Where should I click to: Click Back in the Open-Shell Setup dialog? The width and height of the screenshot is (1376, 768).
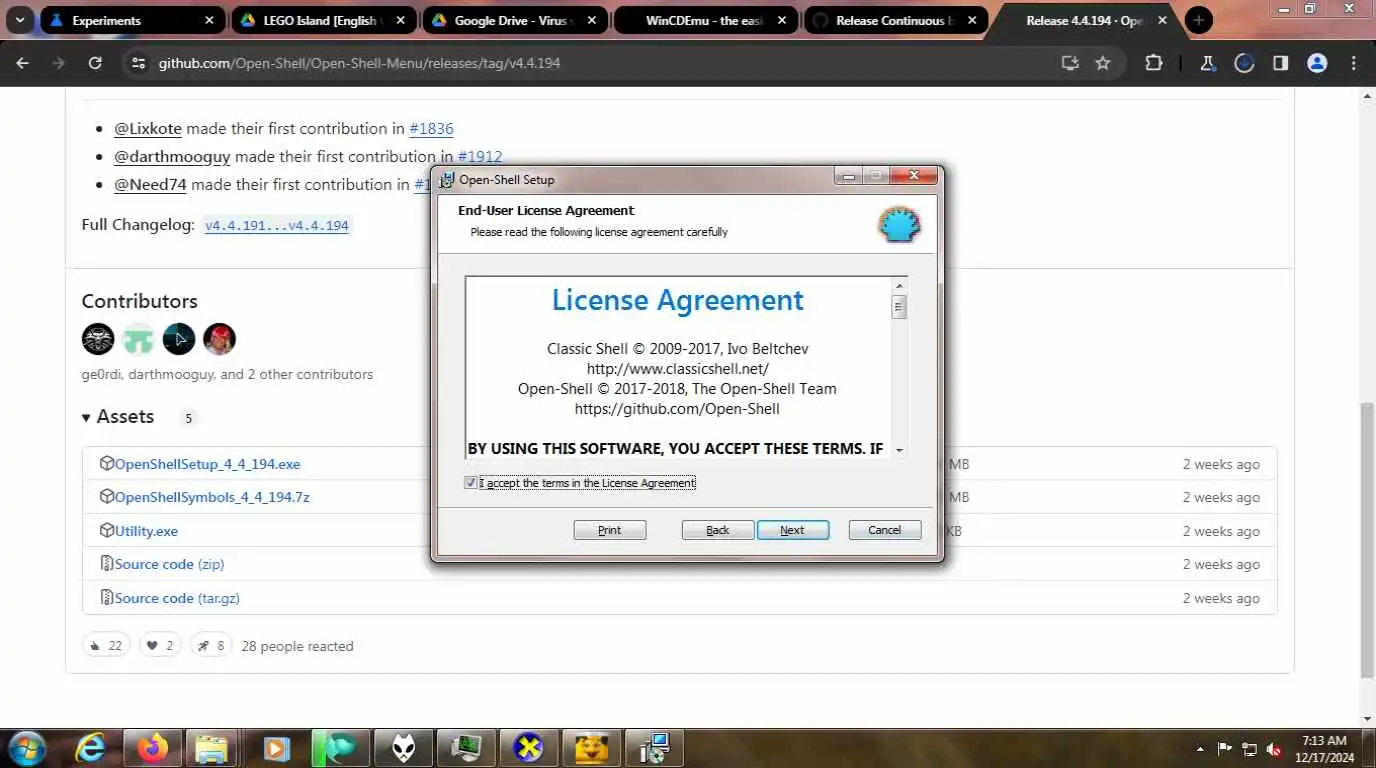[718, 530]
